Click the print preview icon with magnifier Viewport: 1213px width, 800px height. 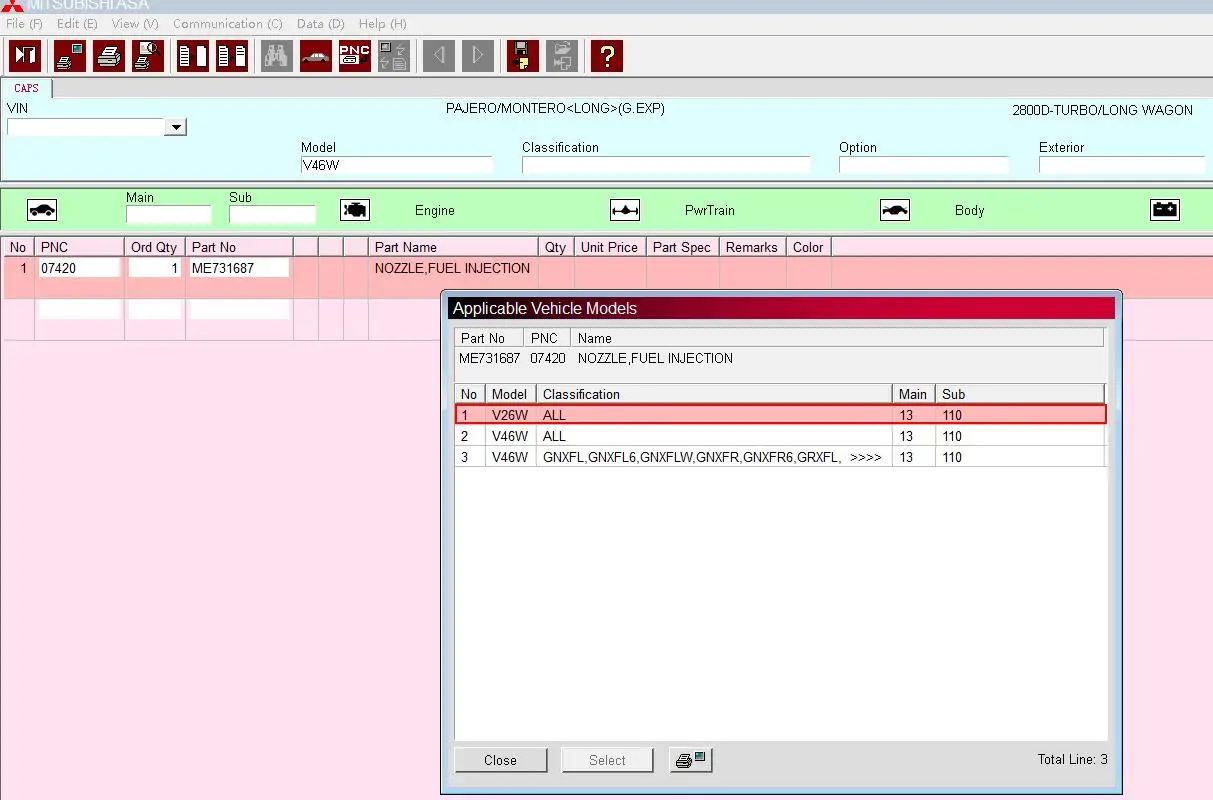[148, 56]
